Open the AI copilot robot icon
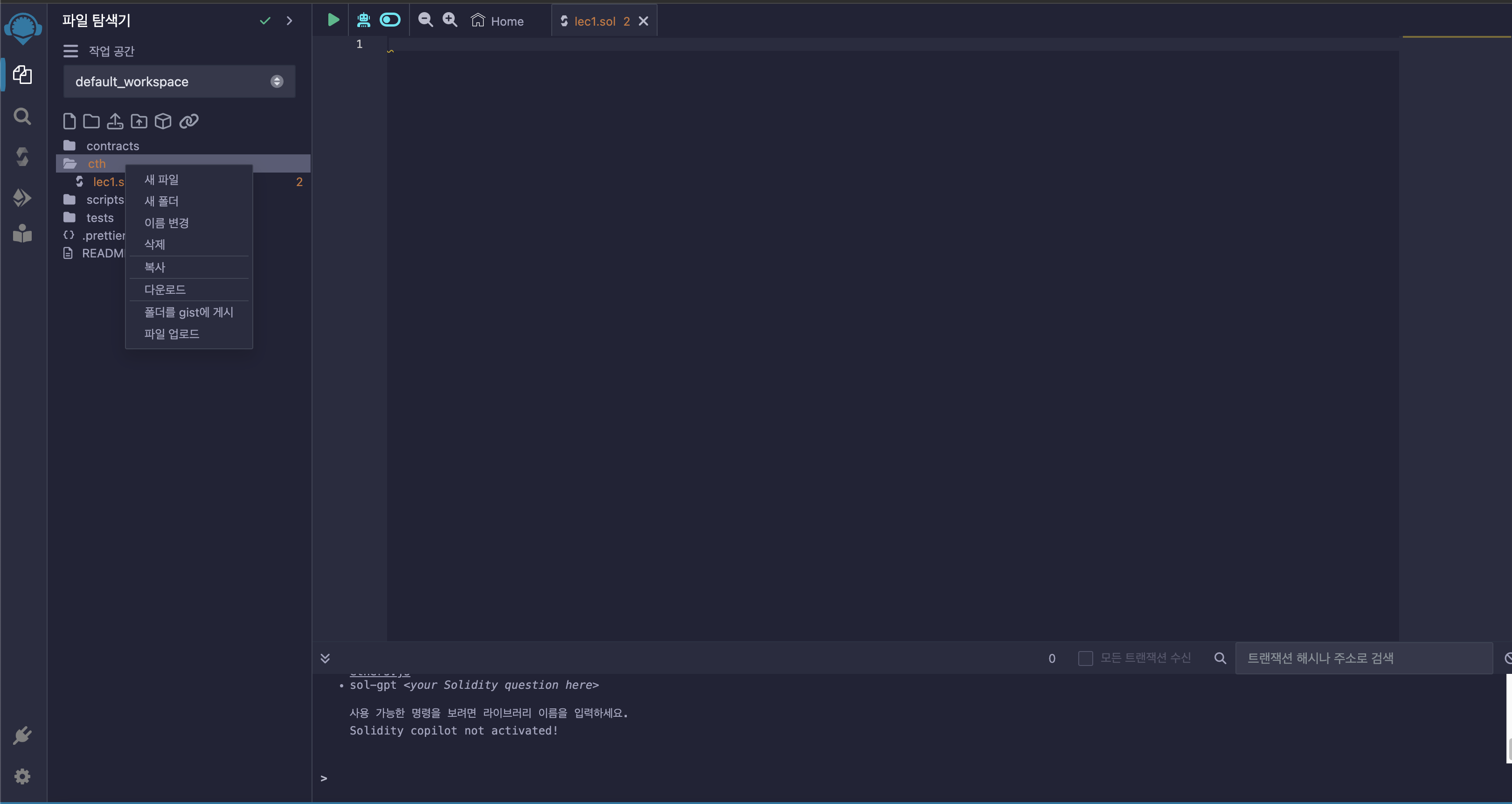The image size is (1512, 804). click(x=363, y=21)
